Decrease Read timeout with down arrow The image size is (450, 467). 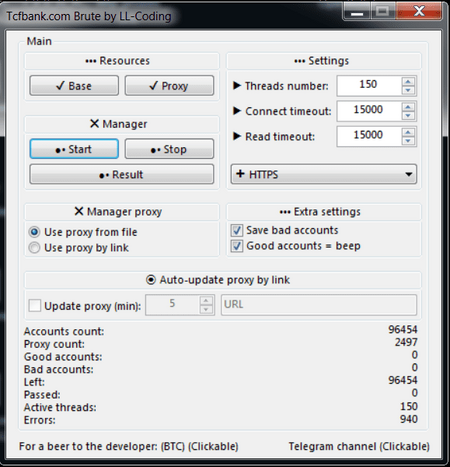point(408,141)
